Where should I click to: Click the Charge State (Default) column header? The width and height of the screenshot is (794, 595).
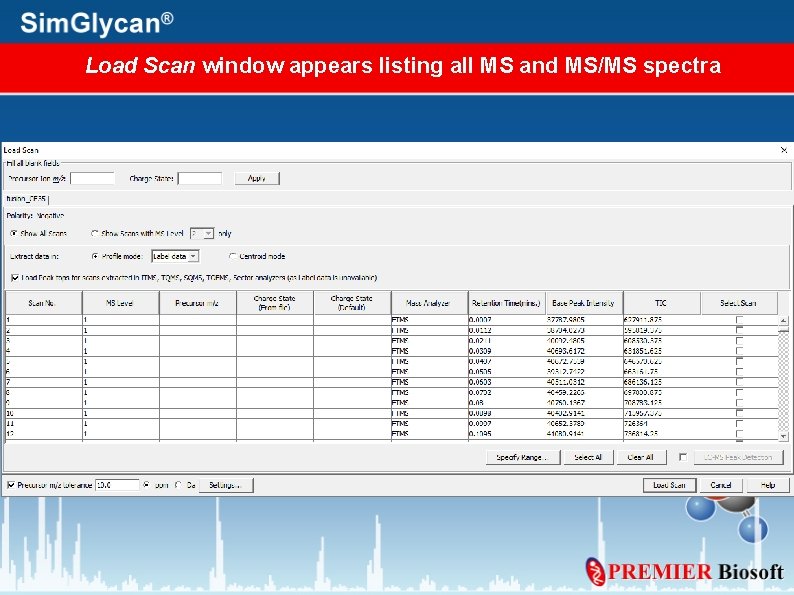(352, 303)
